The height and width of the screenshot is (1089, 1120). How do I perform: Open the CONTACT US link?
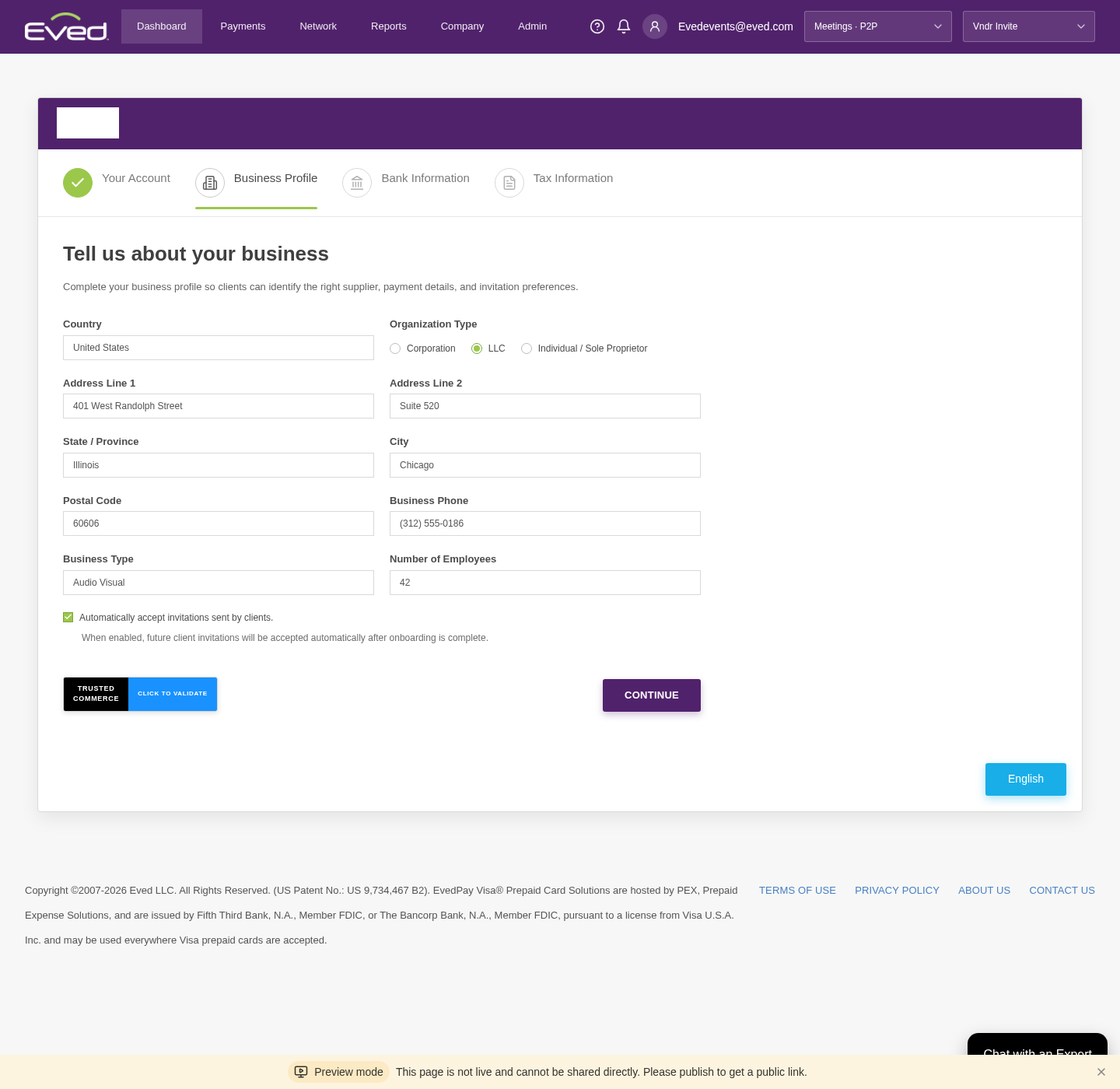(1062, 891)
